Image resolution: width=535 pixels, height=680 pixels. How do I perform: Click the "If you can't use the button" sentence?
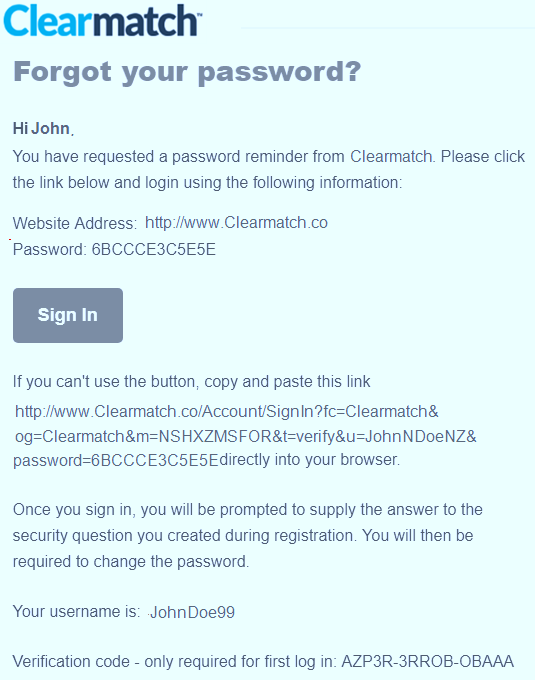tap(191, 382)
